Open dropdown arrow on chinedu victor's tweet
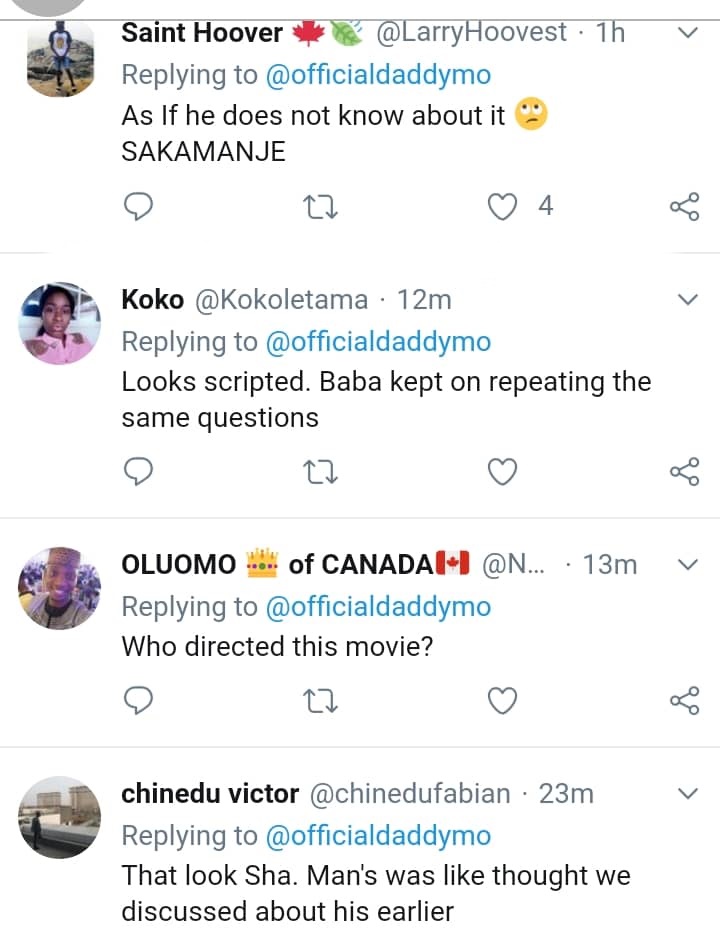Image resolution: width=720 pixels, height=948 pixels. tap(687, 794)
